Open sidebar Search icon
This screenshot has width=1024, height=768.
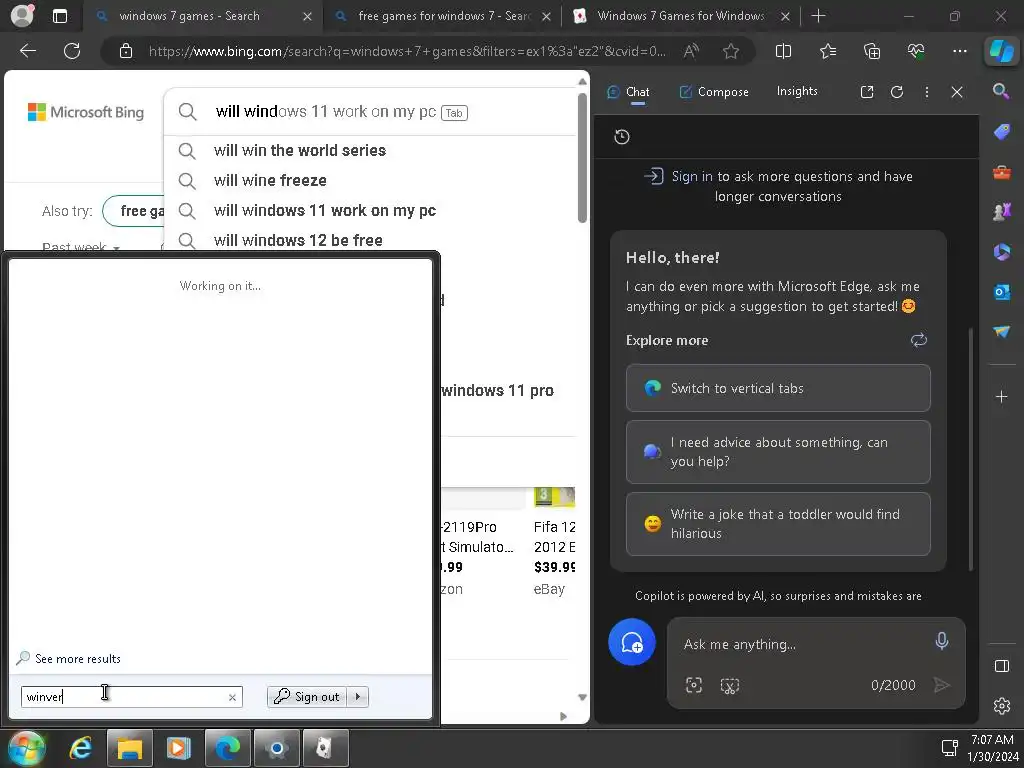[1001, 91]
